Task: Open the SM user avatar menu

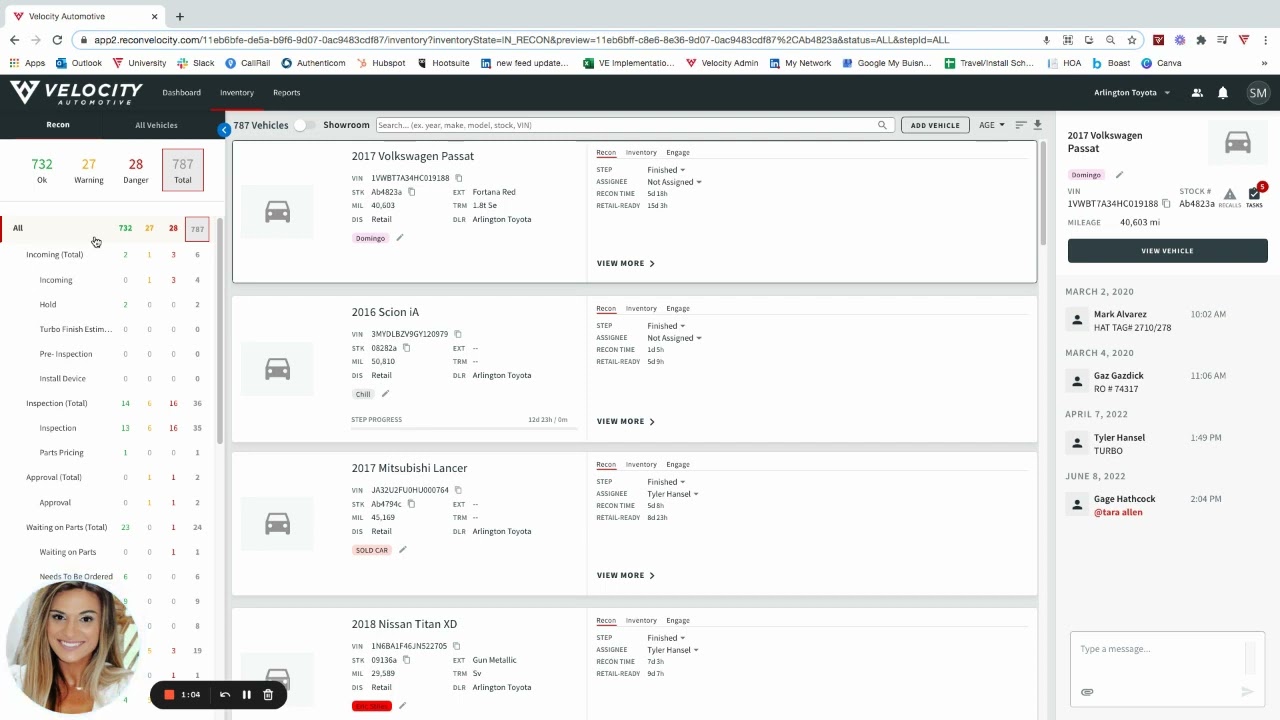Action: coord(1258,93)
